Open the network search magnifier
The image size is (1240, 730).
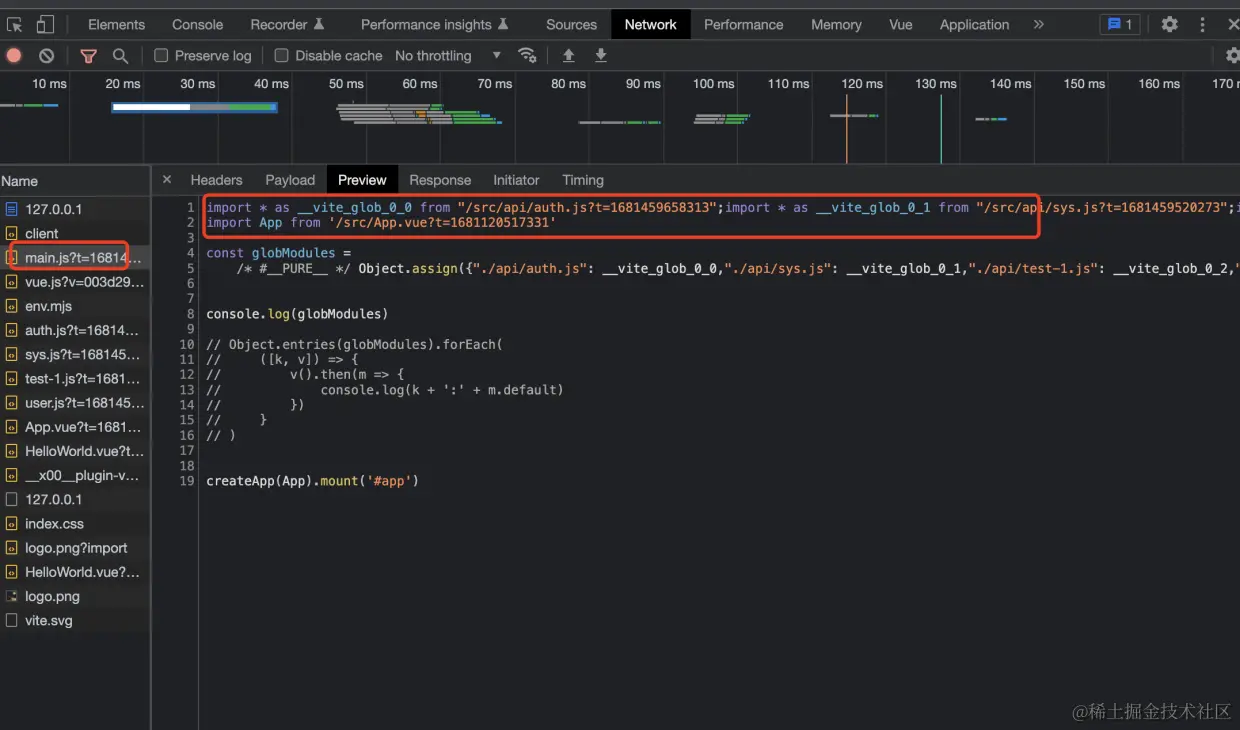point(120,56)
